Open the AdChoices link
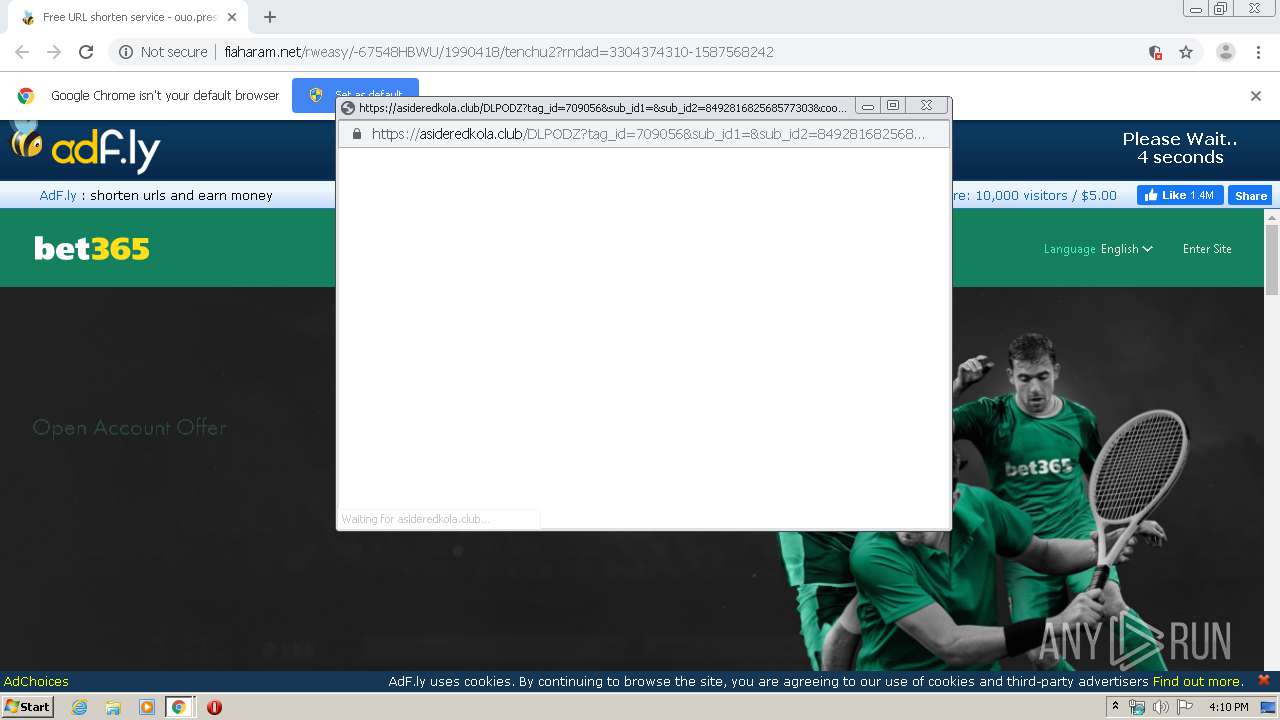 [x=36, y=681]
